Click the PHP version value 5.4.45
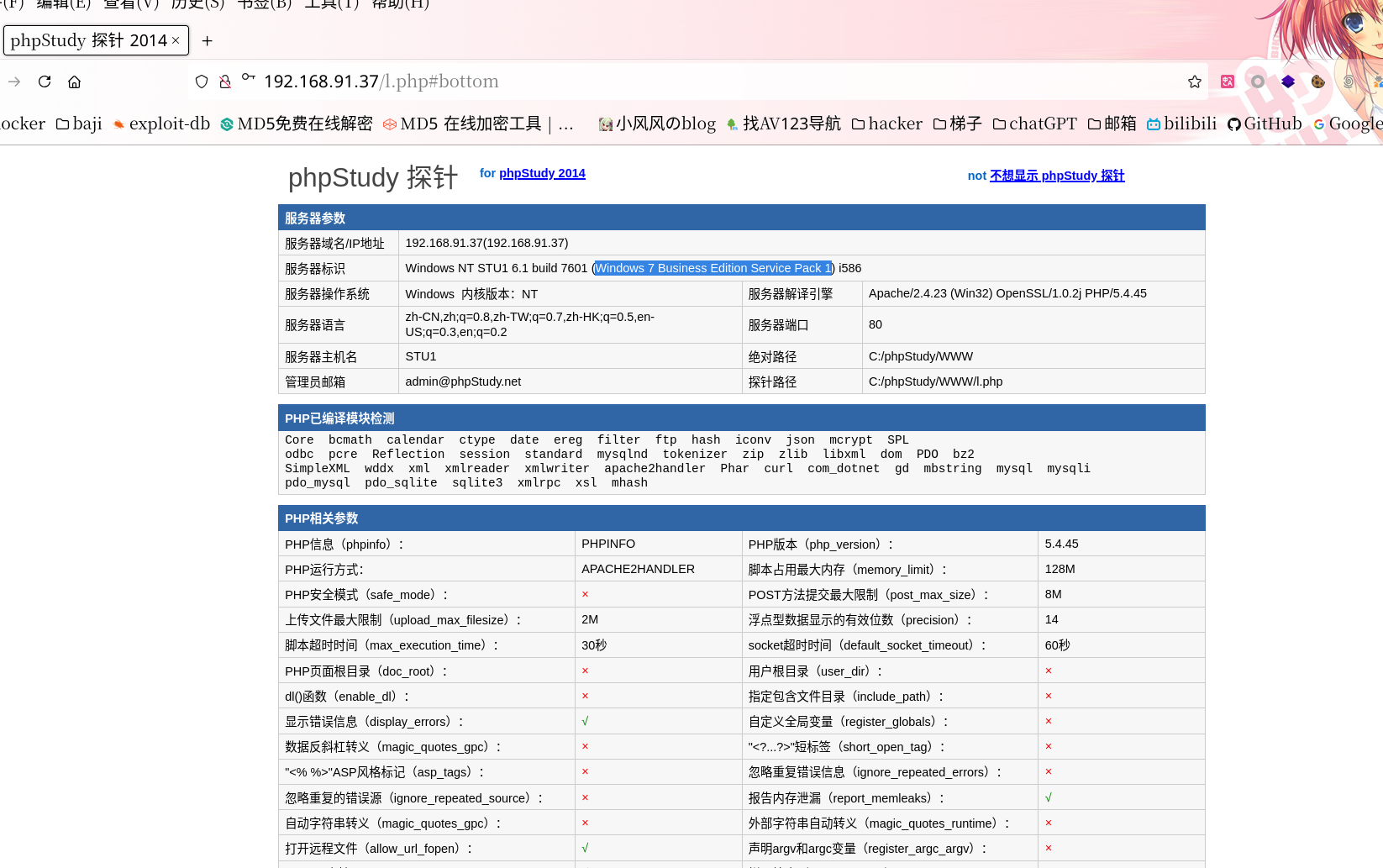Image resolution: width=1383 pixels, height=868 pixels. 1062,544
